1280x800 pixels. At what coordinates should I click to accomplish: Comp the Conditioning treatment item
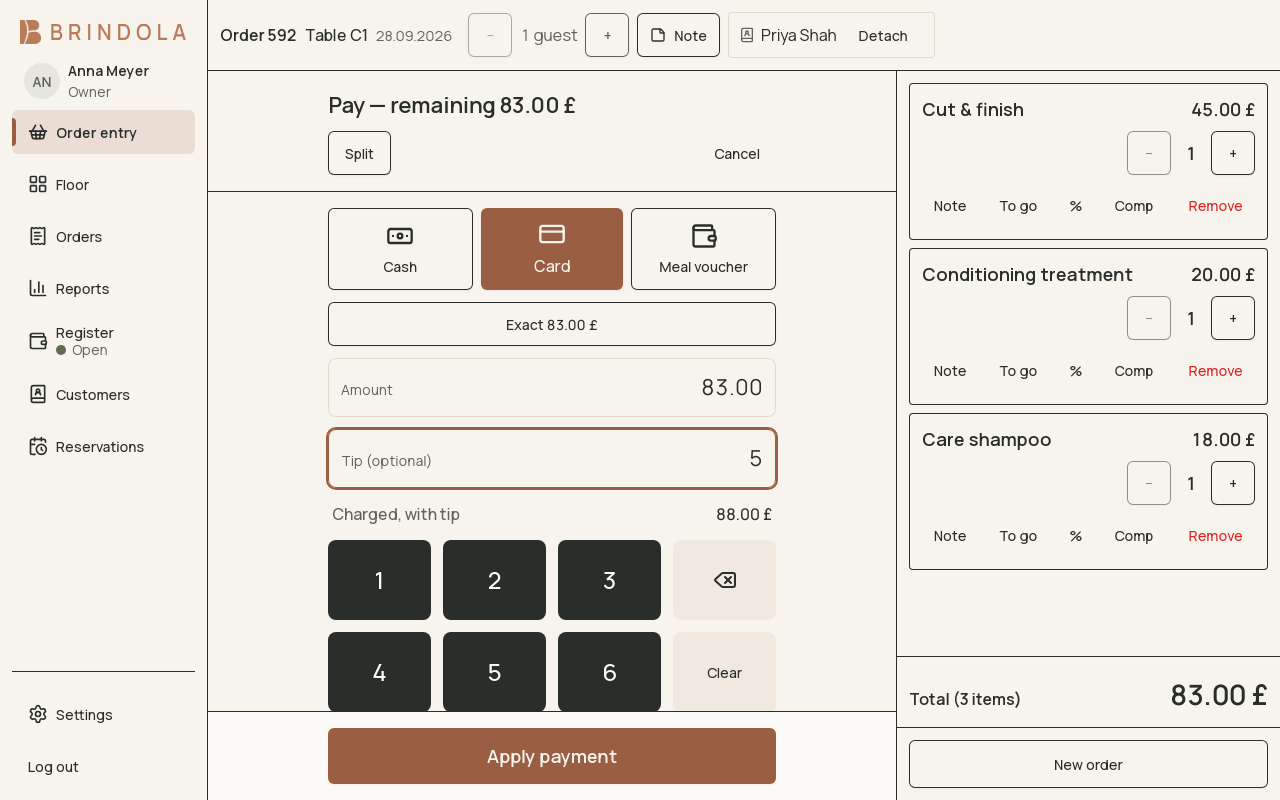[x=1134, y=371]
